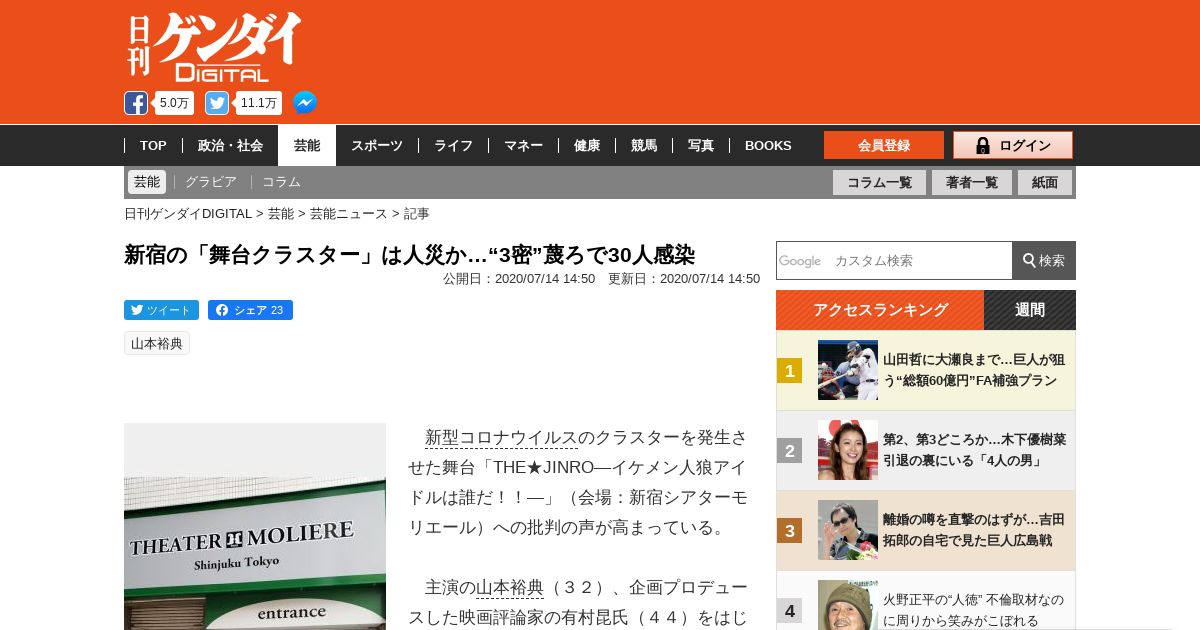The height and width of the screenshot is (630, 1200).
Task: Open 著者一覧 button
Action: [972, 182]
